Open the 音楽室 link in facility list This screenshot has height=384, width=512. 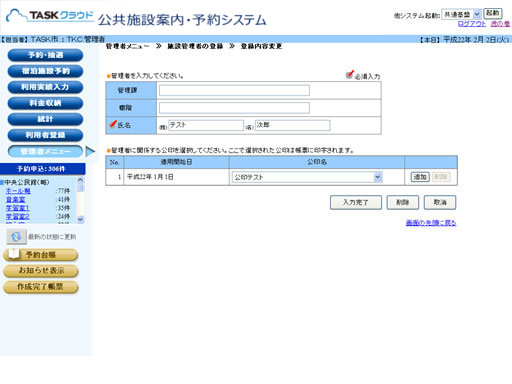coord(15,200)
